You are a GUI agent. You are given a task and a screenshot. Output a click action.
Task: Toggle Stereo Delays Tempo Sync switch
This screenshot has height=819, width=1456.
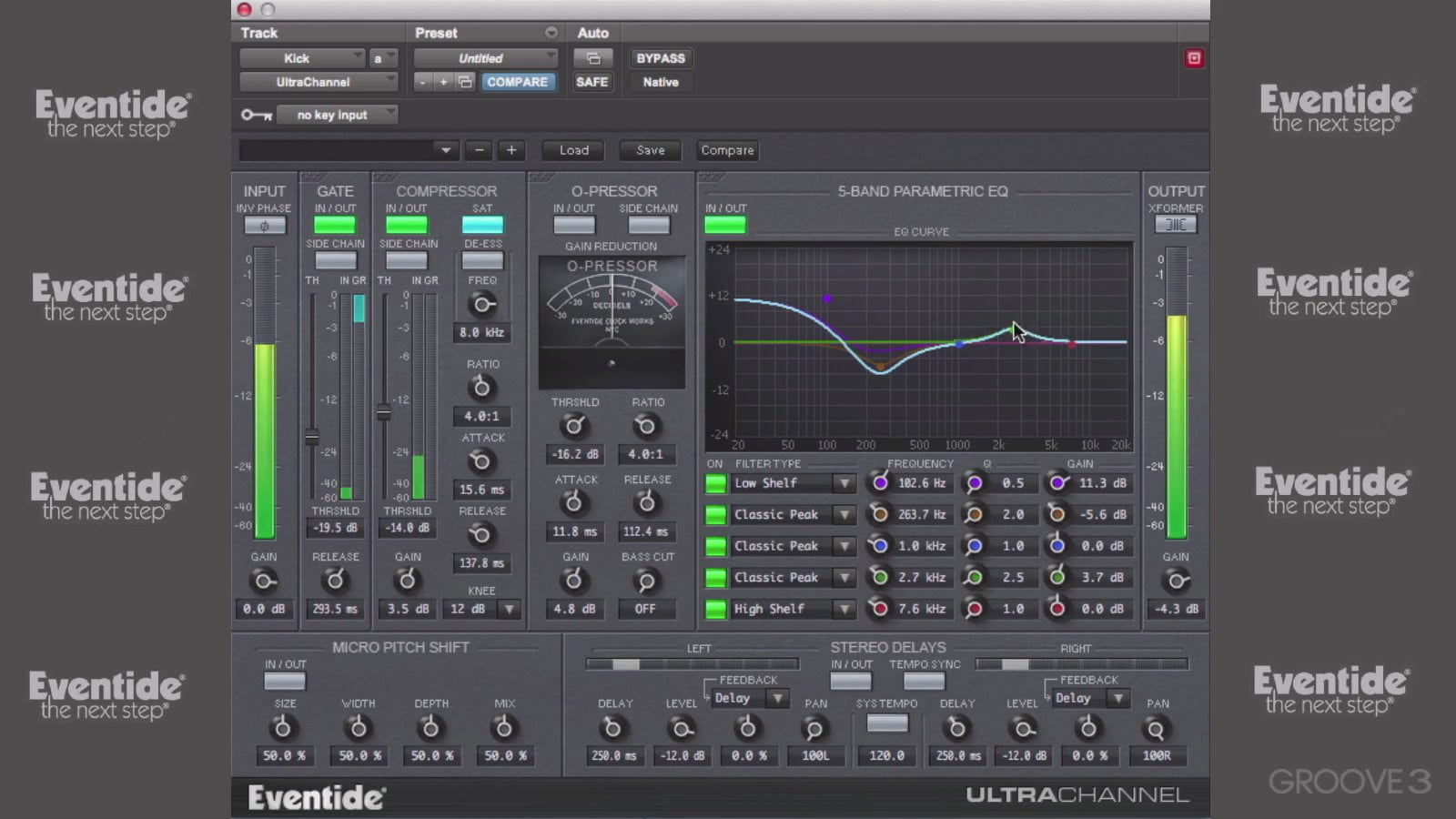pyautogui.click(x=924, y=681)
